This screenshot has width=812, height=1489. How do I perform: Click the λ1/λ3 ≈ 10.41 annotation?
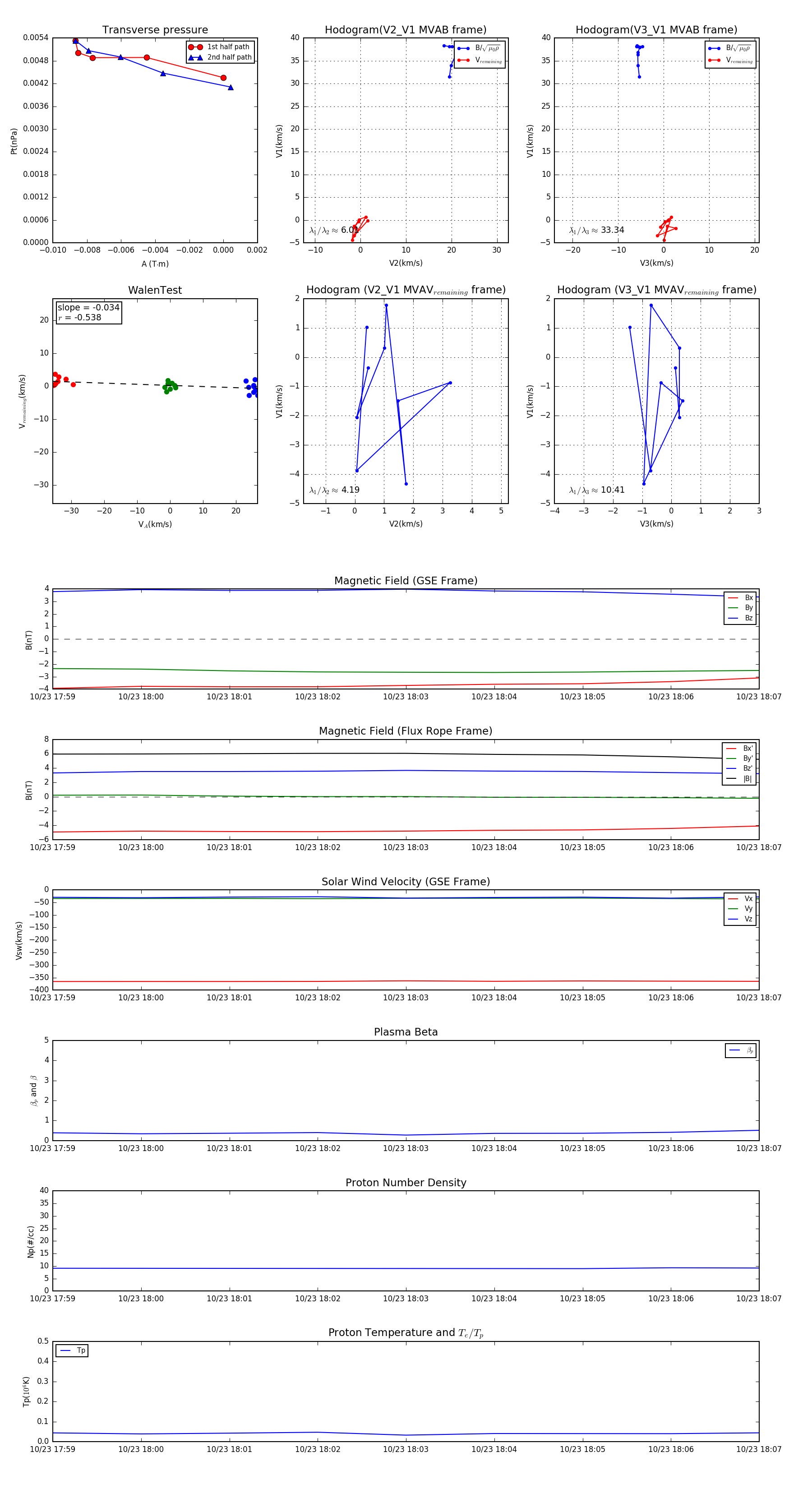click(x=596, y=490)
